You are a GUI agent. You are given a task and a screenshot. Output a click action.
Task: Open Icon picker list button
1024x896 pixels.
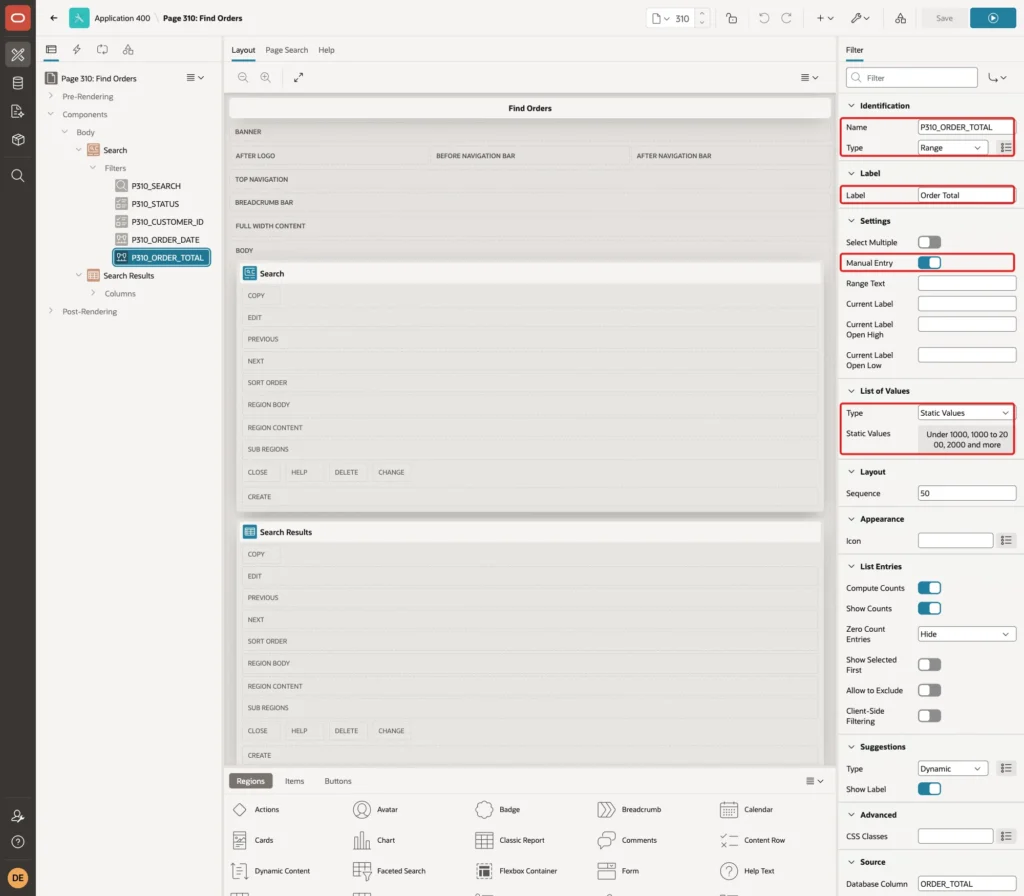click(x=1006, y=541)
